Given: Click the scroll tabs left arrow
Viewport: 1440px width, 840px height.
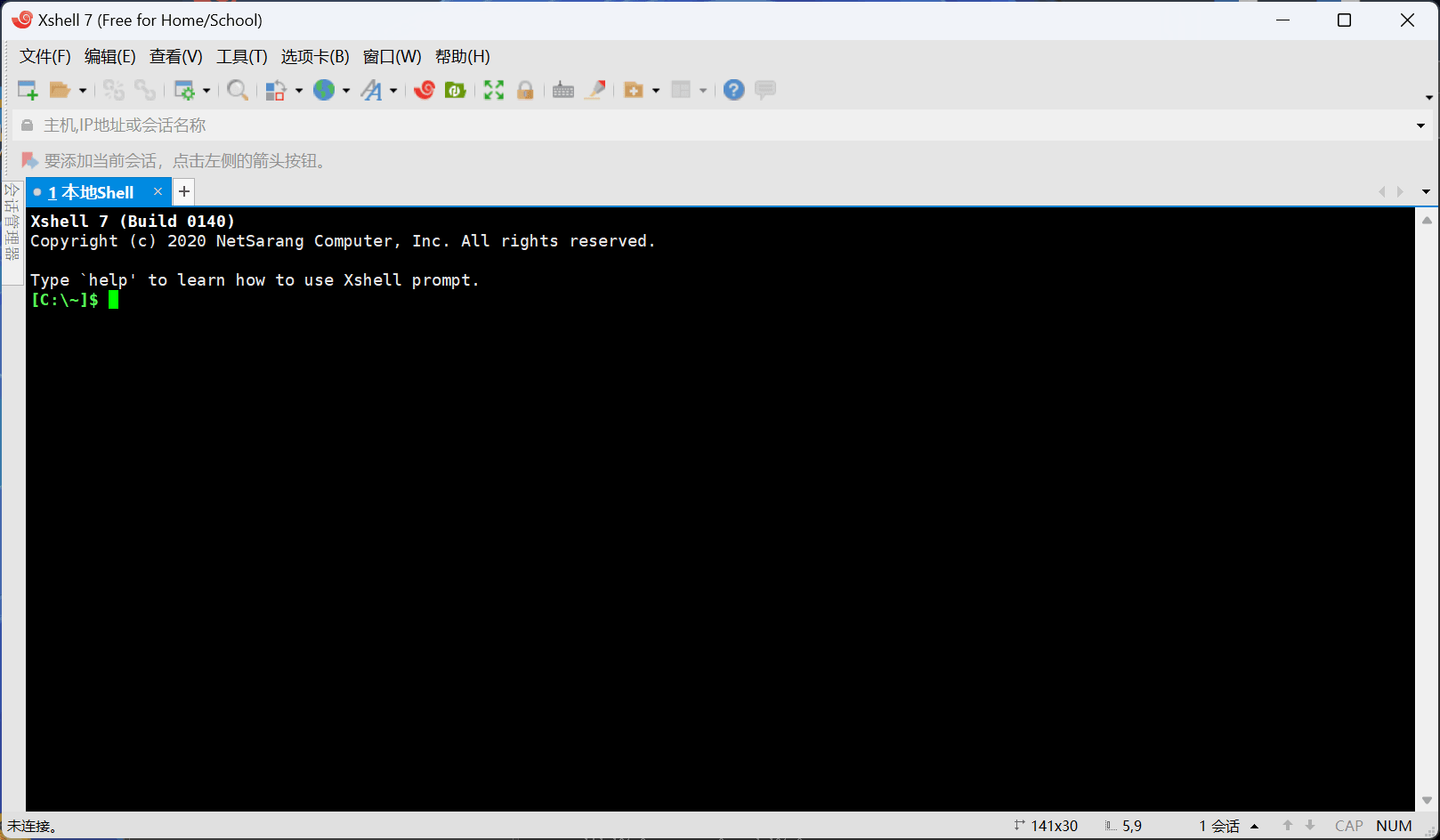Looking at the screenshot, I should [1382, 192].
